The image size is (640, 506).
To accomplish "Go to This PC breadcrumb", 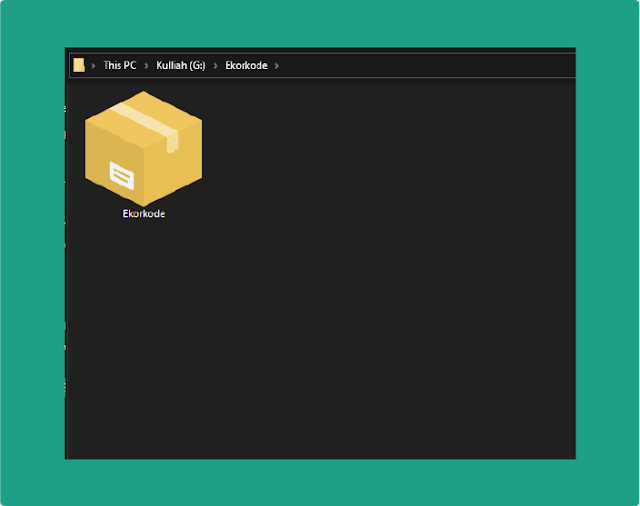I will [x=120, y=65].
